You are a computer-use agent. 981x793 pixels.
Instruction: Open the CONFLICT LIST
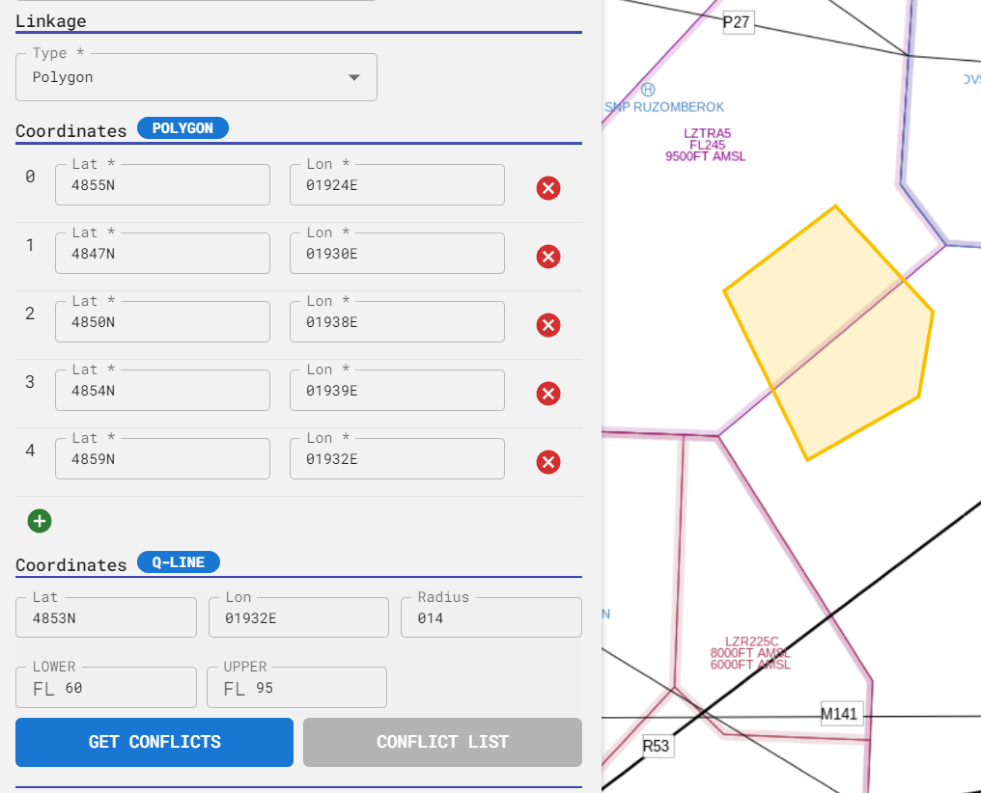point(442,742)
